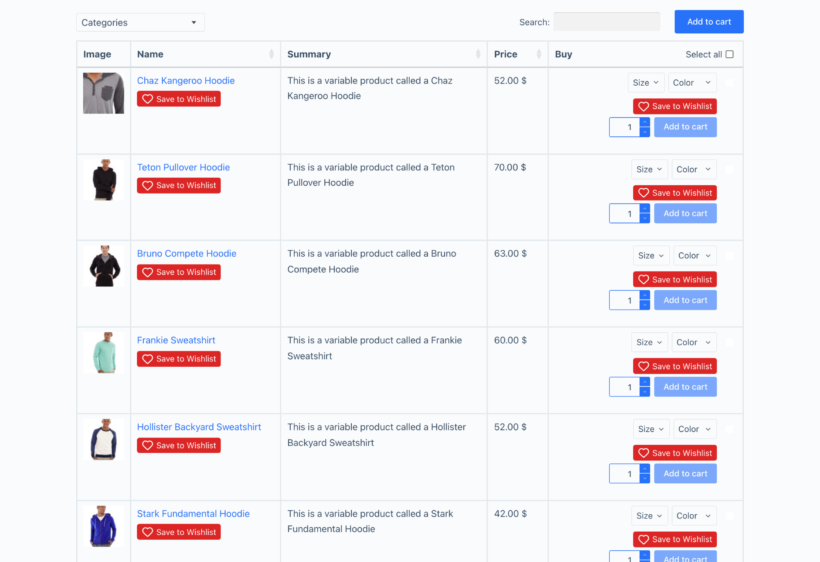The width and height of the screenshot is (820, 562).
Task: Save Frankie Sweatshirt to wishlist under name
Action: 179,359
